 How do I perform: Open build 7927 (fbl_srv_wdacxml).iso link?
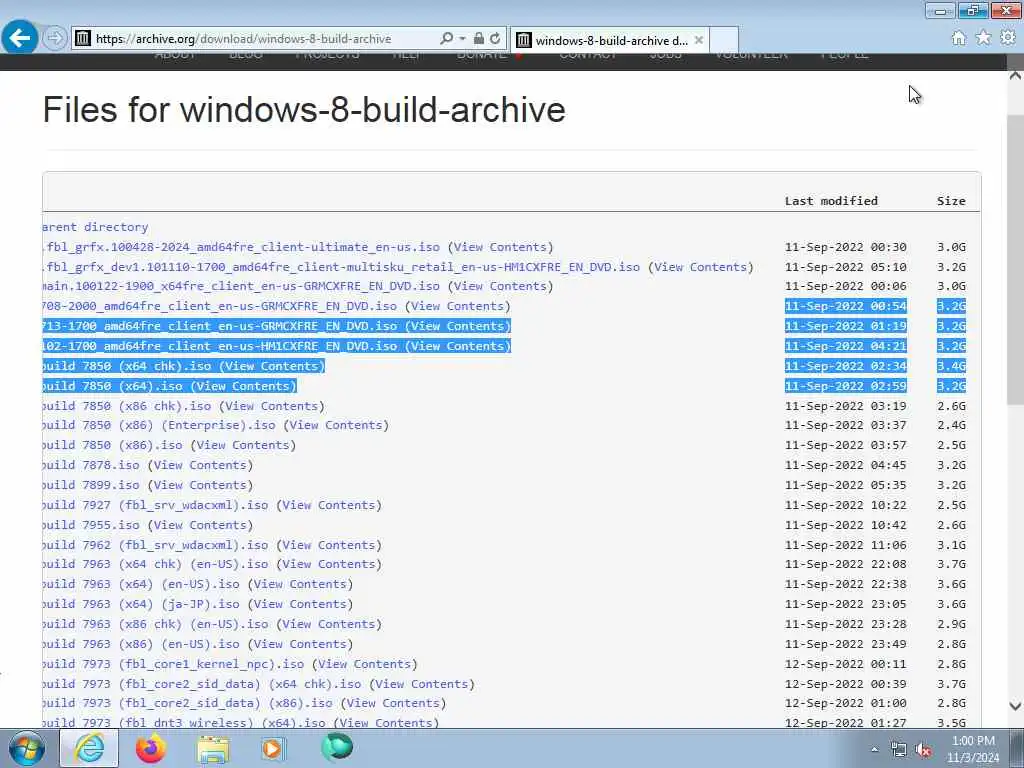pyautogui.click(x=155, y=505)
